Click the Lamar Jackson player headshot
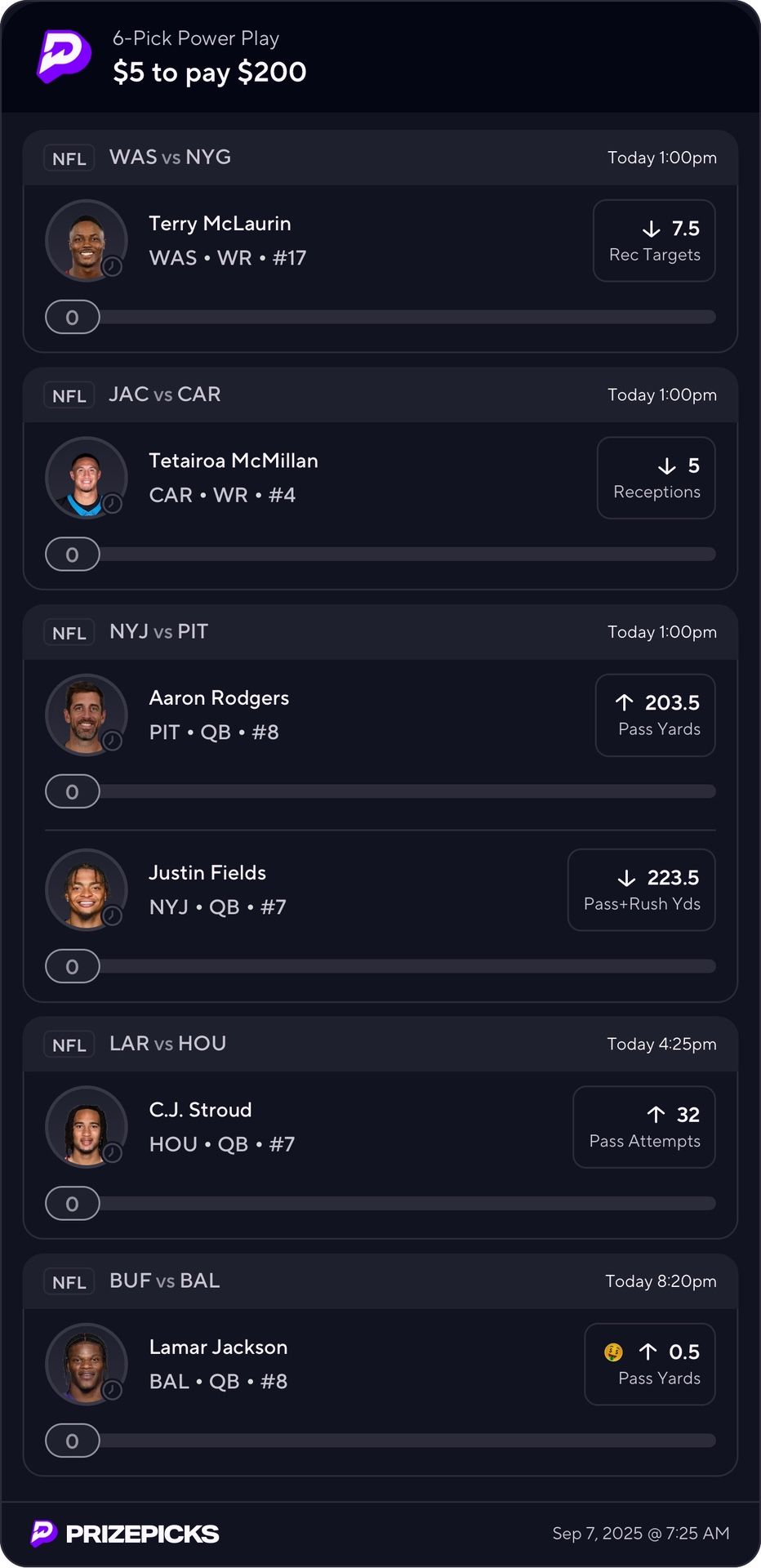The width and height of the screenshot is (761, 1568). tap(87, 1364)
